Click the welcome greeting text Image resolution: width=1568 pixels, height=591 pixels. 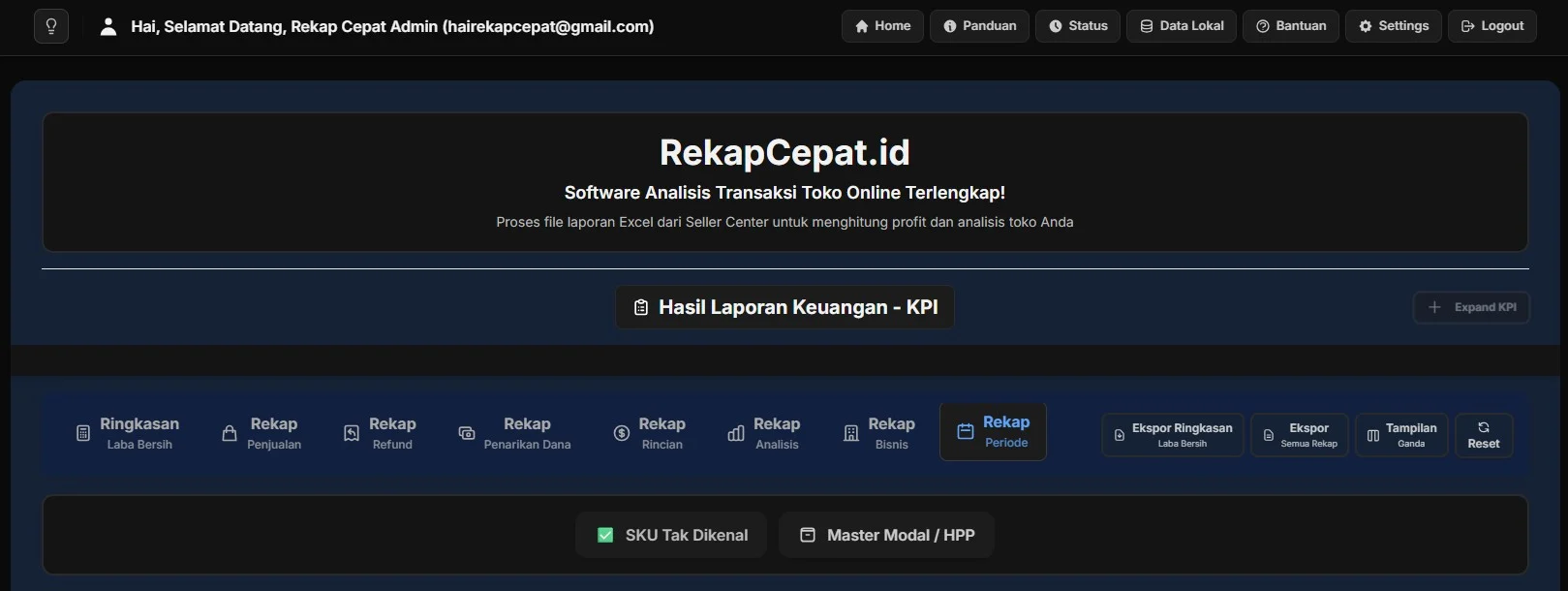point(392,26)
